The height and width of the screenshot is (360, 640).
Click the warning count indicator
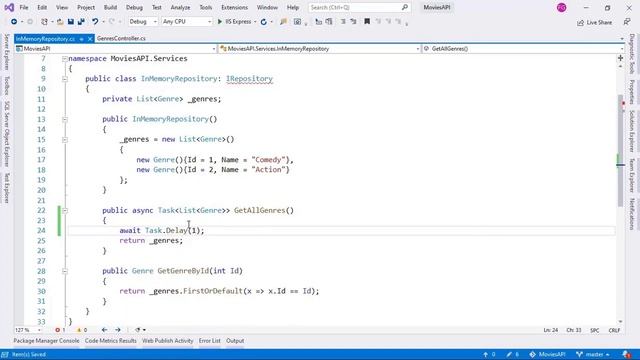click(x=82, y=330)
